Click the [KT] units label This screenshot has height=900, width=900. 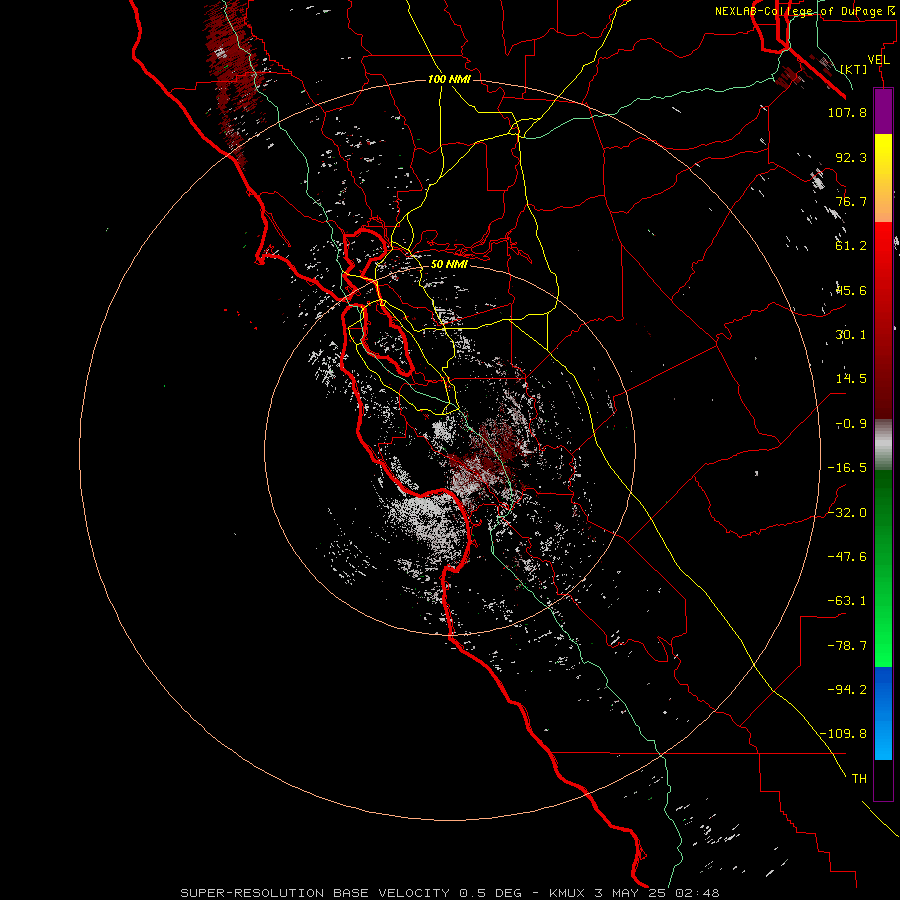[853, 69]
